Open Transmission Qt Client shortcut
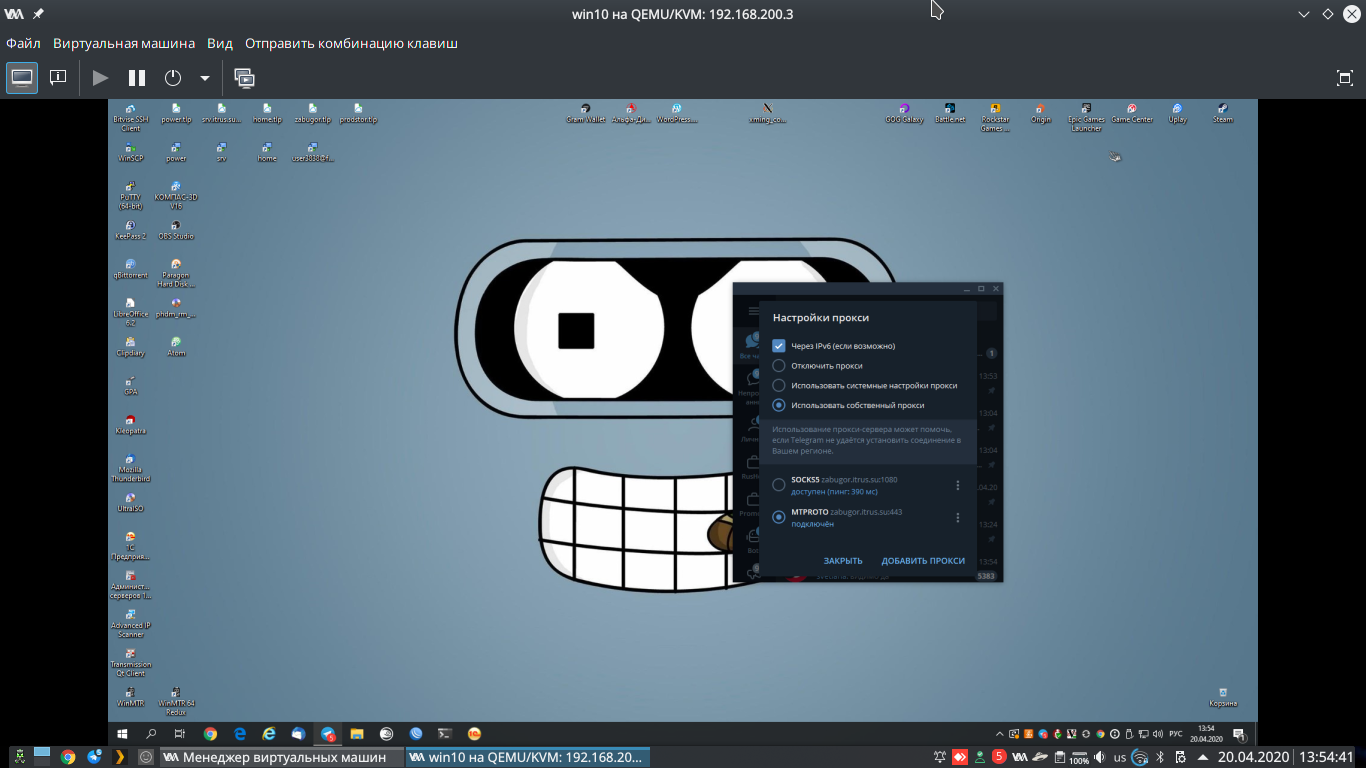Screen dimensions: 1366x768 [x=130, y=663]
